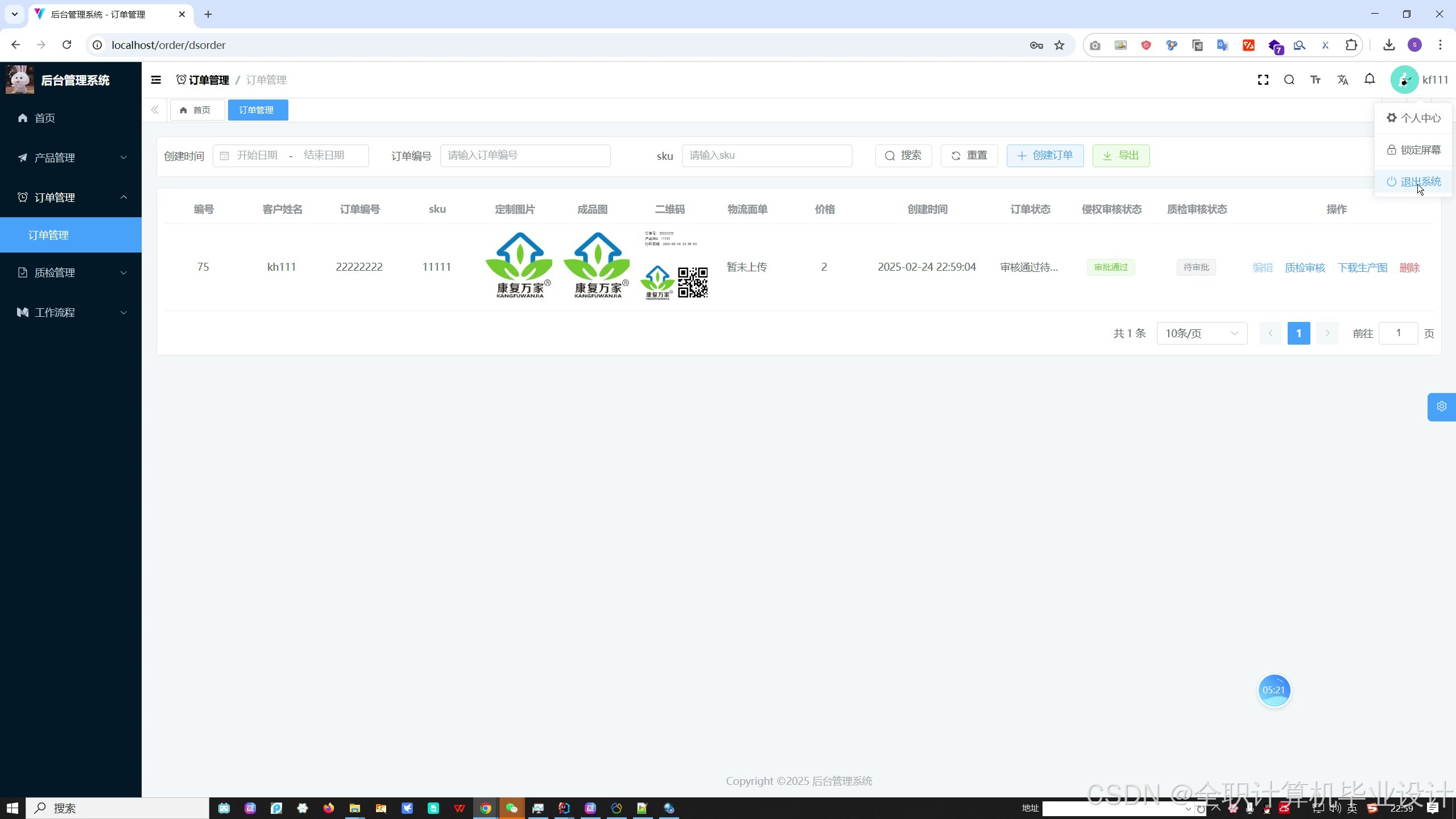This screenshot has height=819, width=1456.
Task: Click 质检审核 link in order row
Action: (1305, 267)
